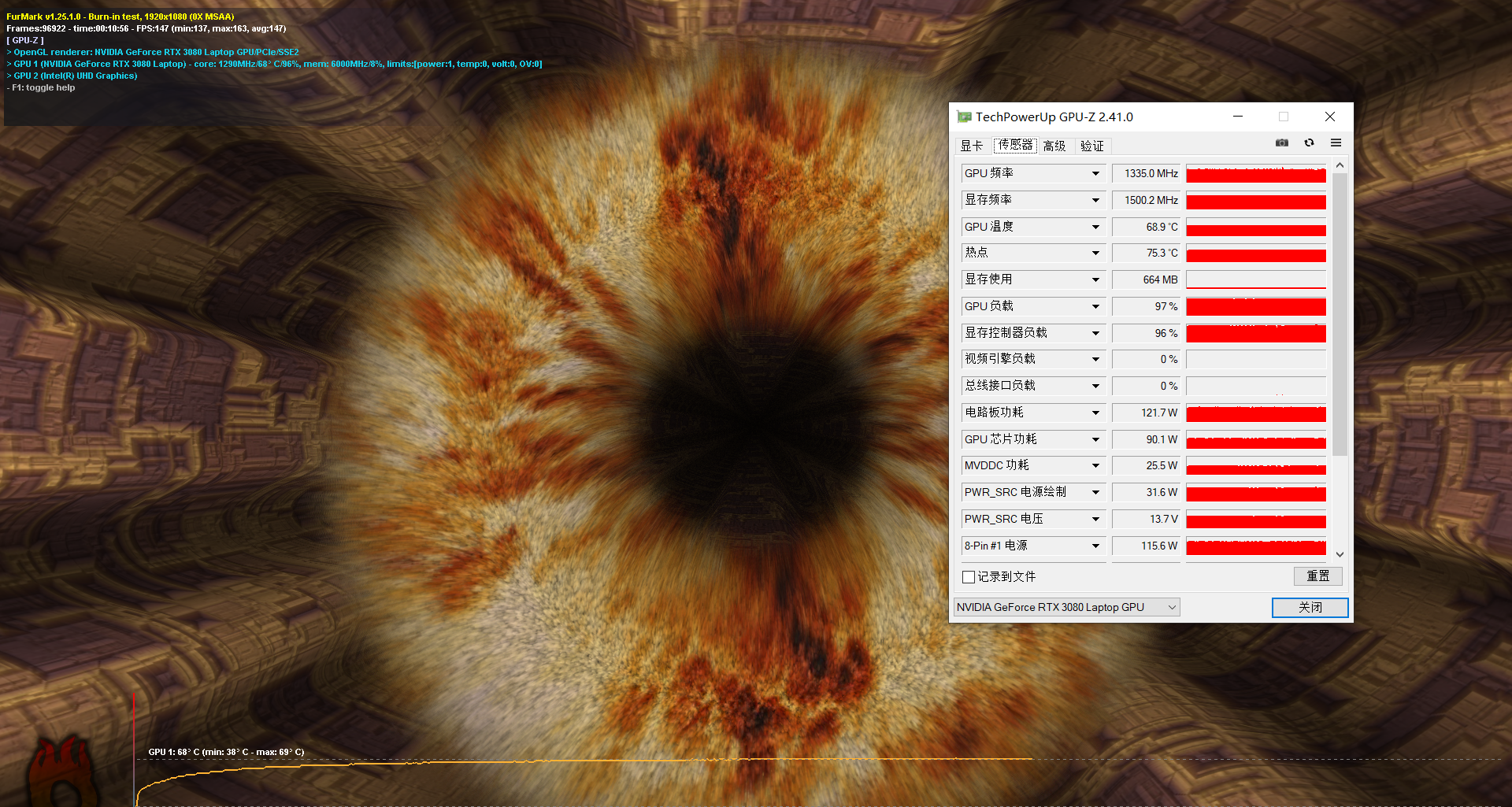1512x807 pixels.
Task: Click the FurMark flame logo
Action: 61,771
